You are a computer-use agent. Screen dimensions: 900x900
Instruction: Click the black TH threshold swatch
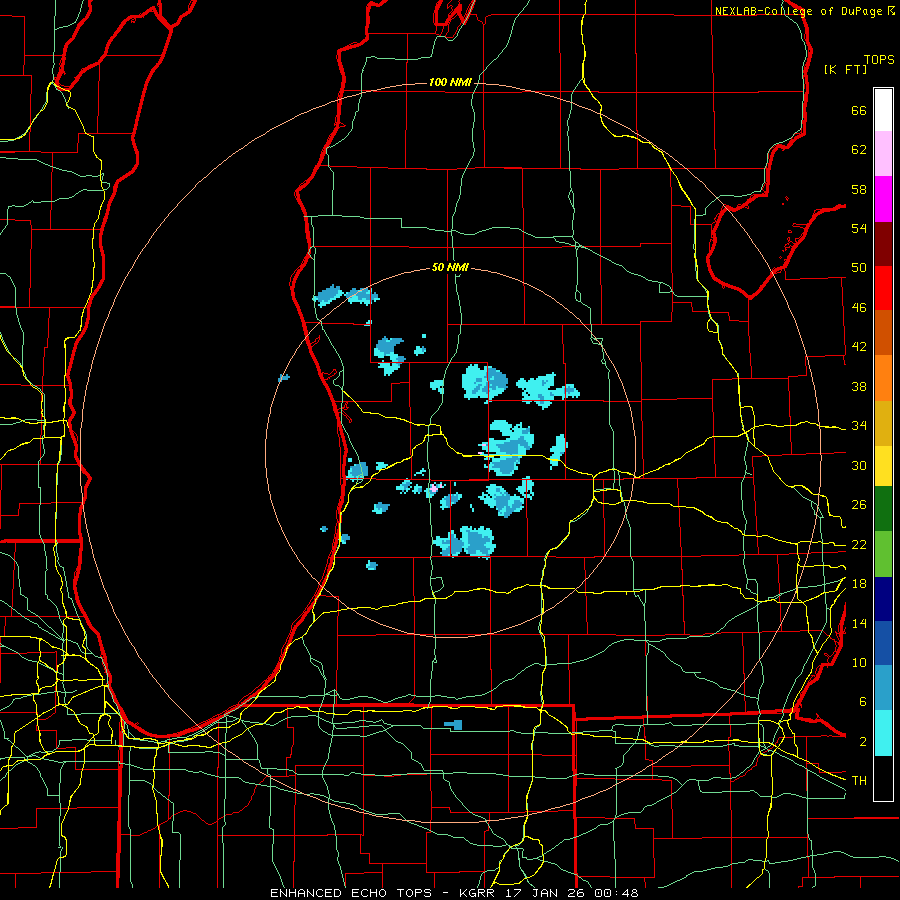click(x=883, y=778)
